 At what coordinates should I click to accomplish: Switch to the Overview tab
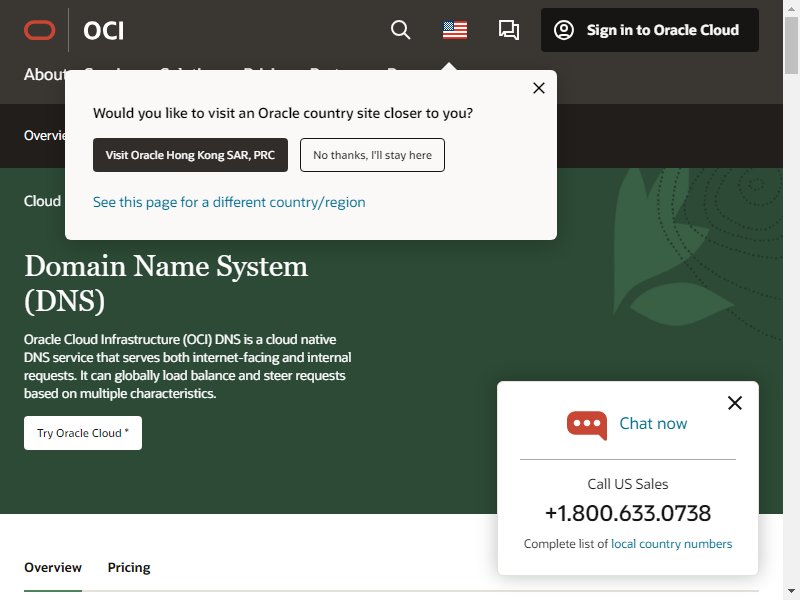53,567
